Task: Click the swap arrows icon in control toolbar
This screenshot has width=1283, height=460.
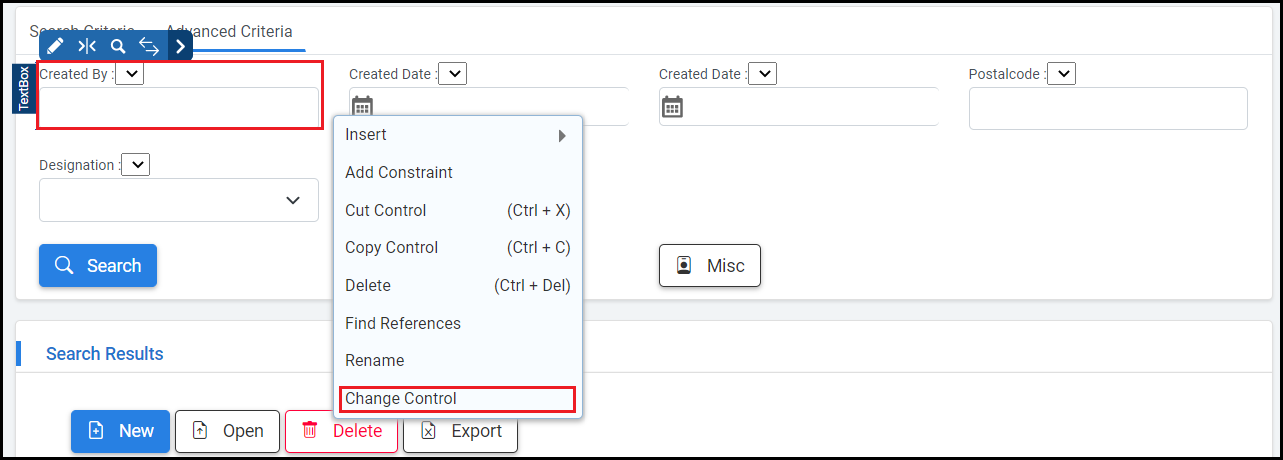Action: pos(149,46)
